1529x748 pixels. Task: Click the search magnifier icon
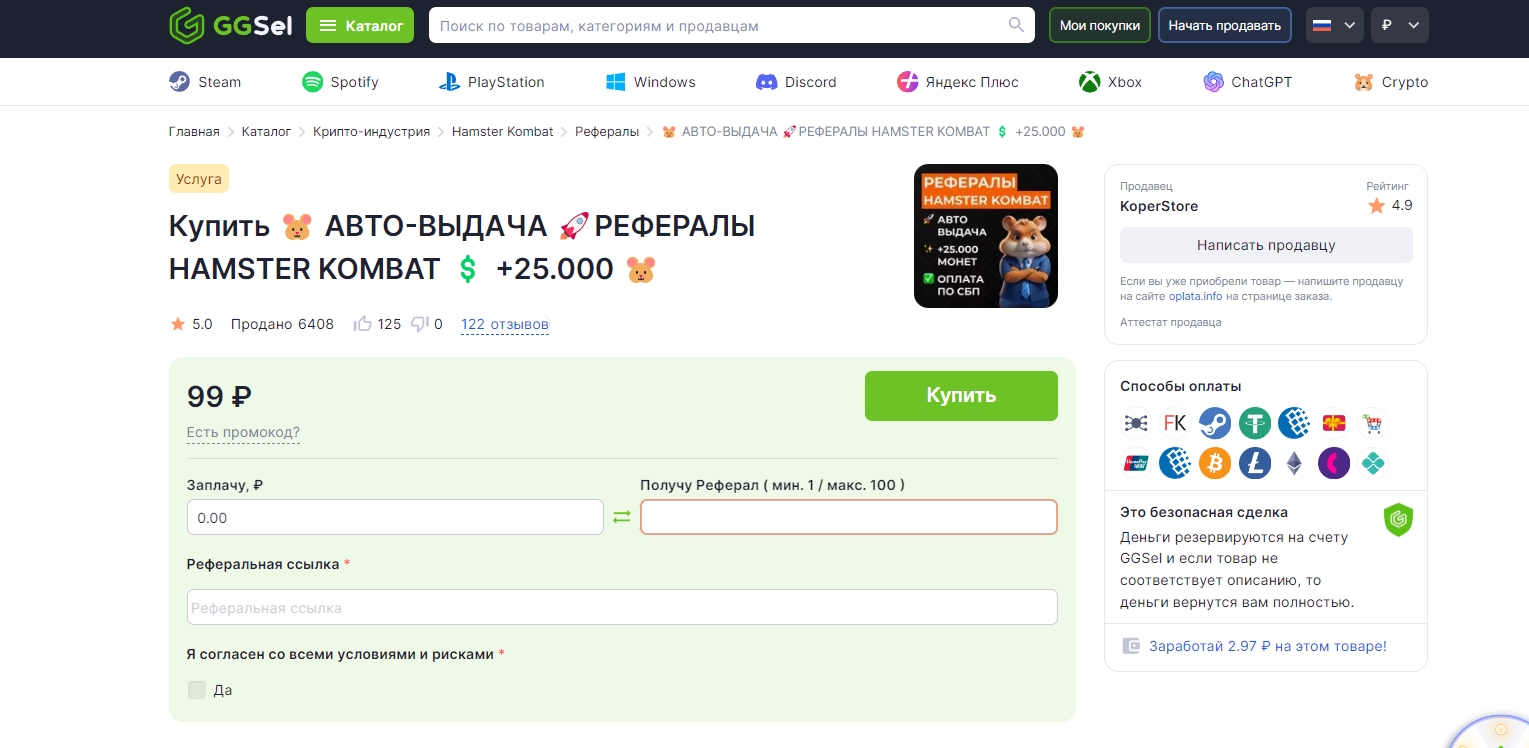click(1016, 25)
